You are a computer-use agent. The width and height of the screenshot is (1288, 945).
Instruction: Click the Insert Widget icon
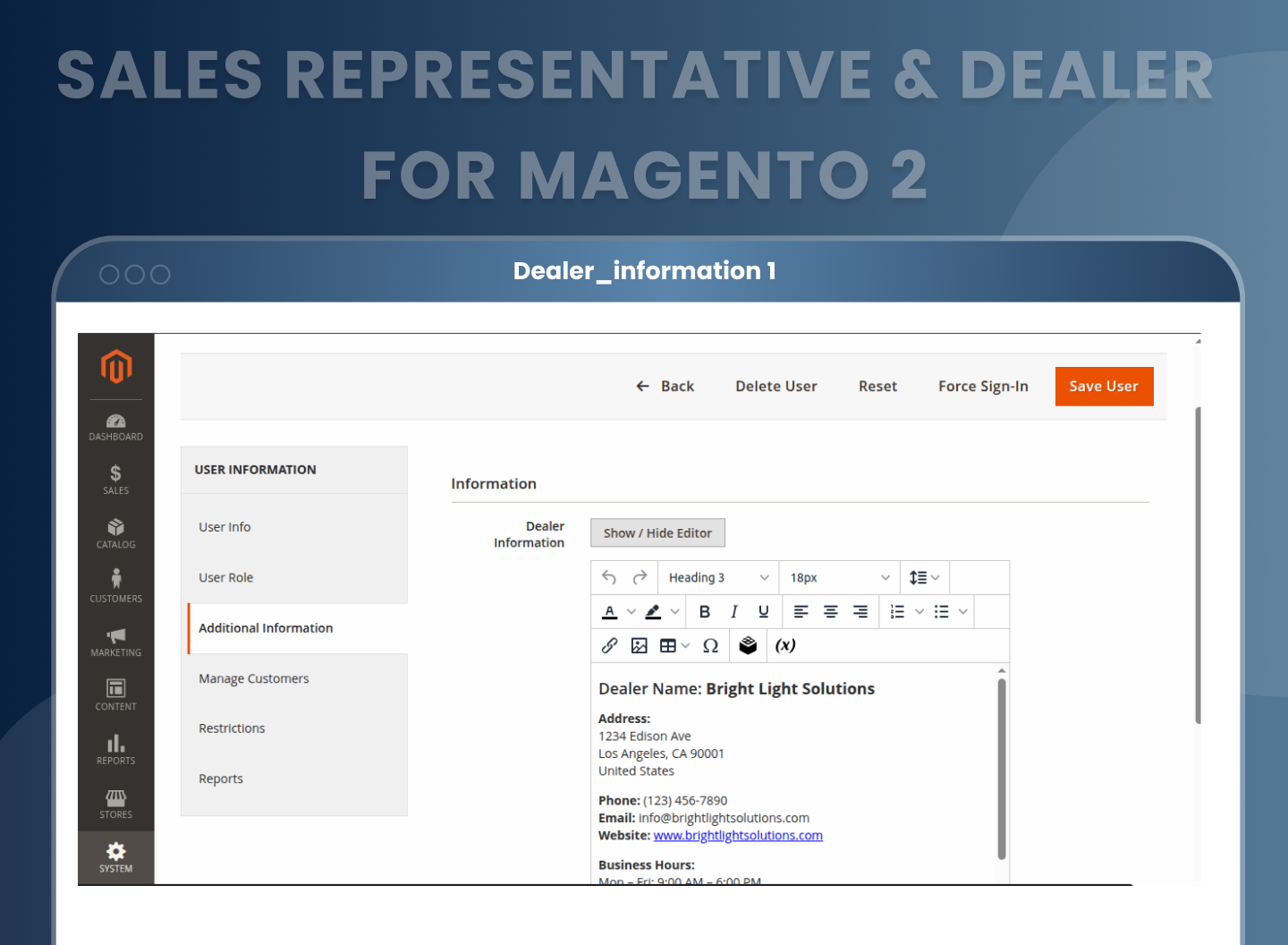pos(748,645)
